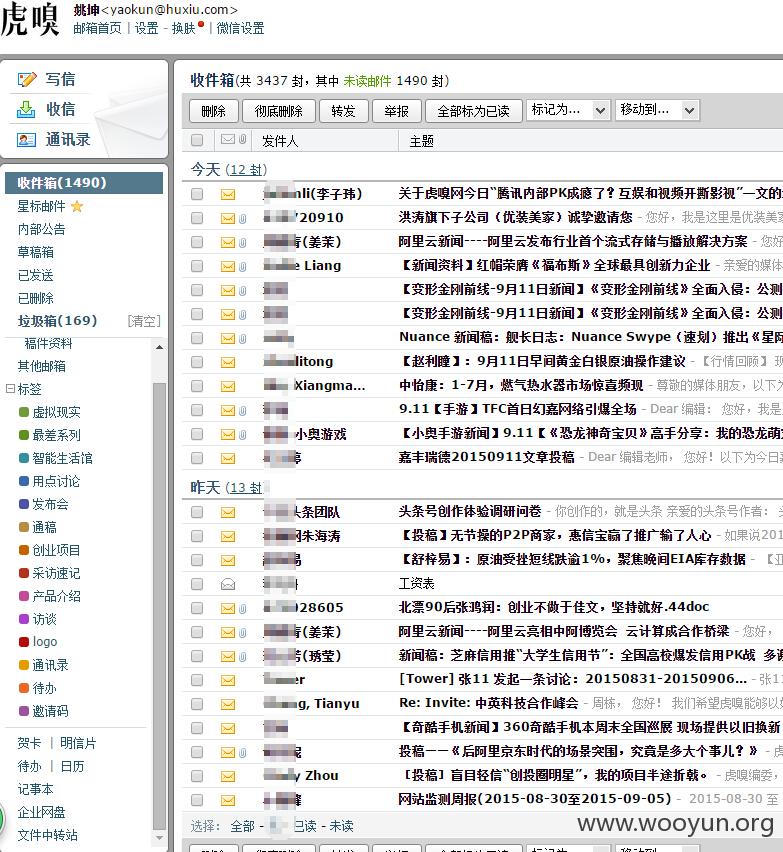Open the 已发送 folder
The height and width of the screenshot is (852, 783).
pos(36,275)
